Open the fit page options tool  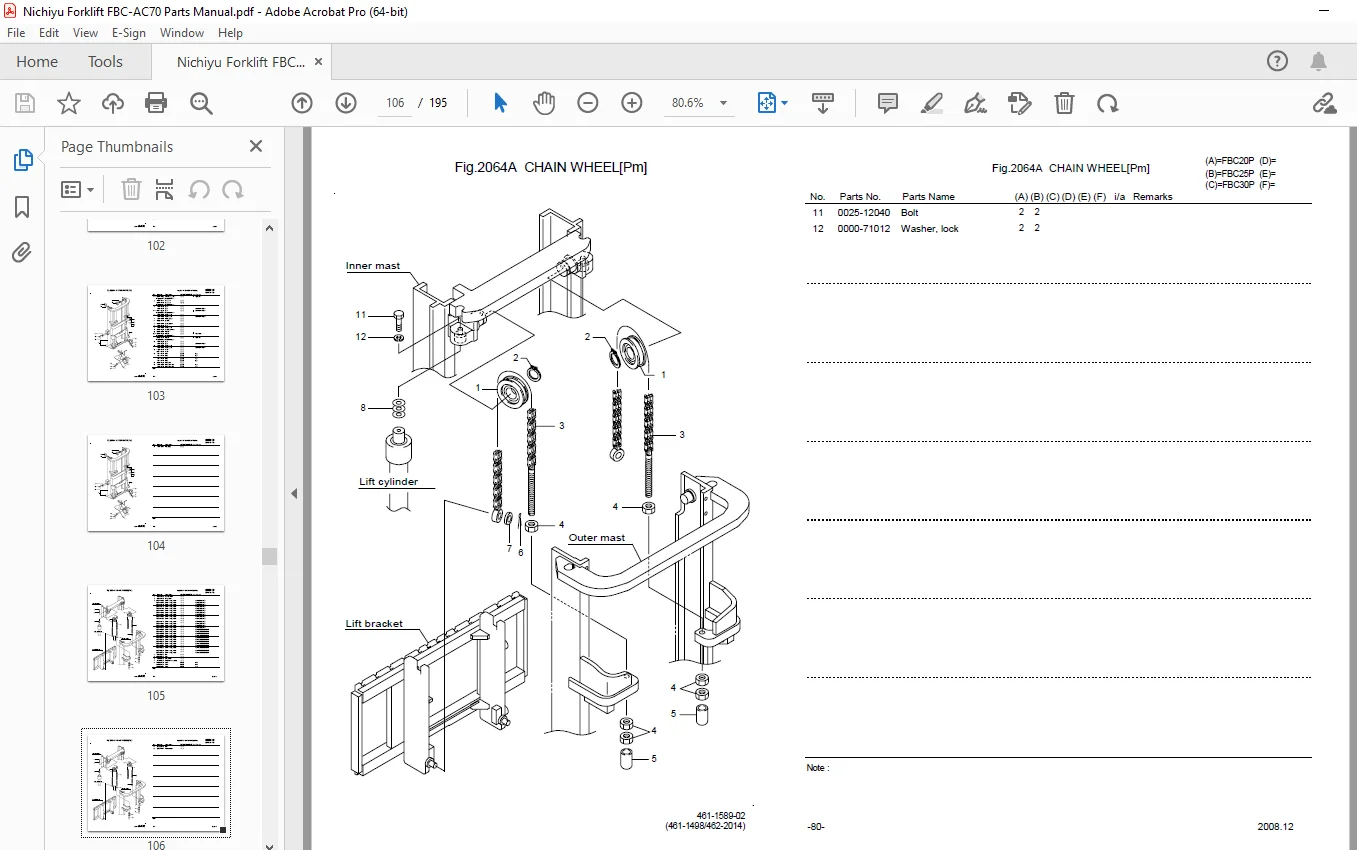pyautogui.click(x=772, y=103)
